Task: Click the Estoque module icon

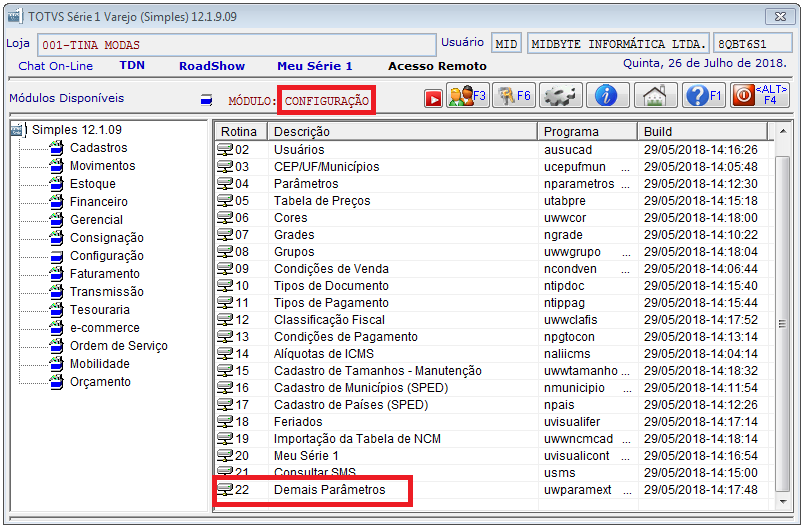Action: point(57,184)
